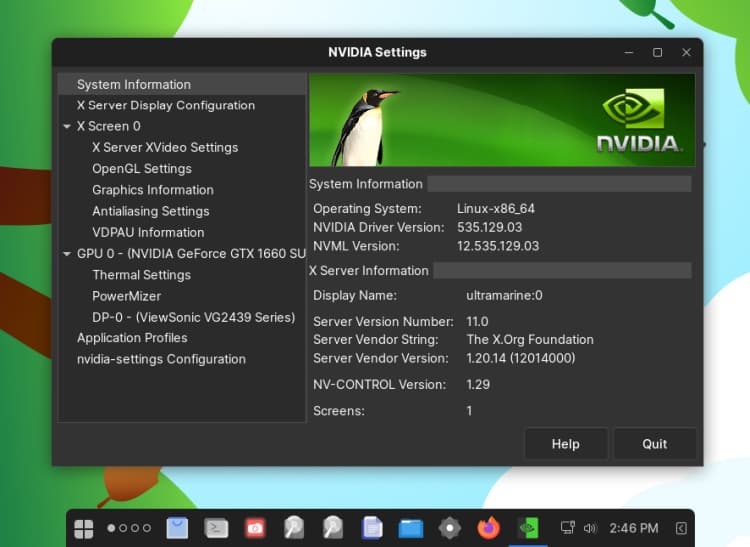
Task: Open the side panel arrow icon in tray
Action: (681, 528)
